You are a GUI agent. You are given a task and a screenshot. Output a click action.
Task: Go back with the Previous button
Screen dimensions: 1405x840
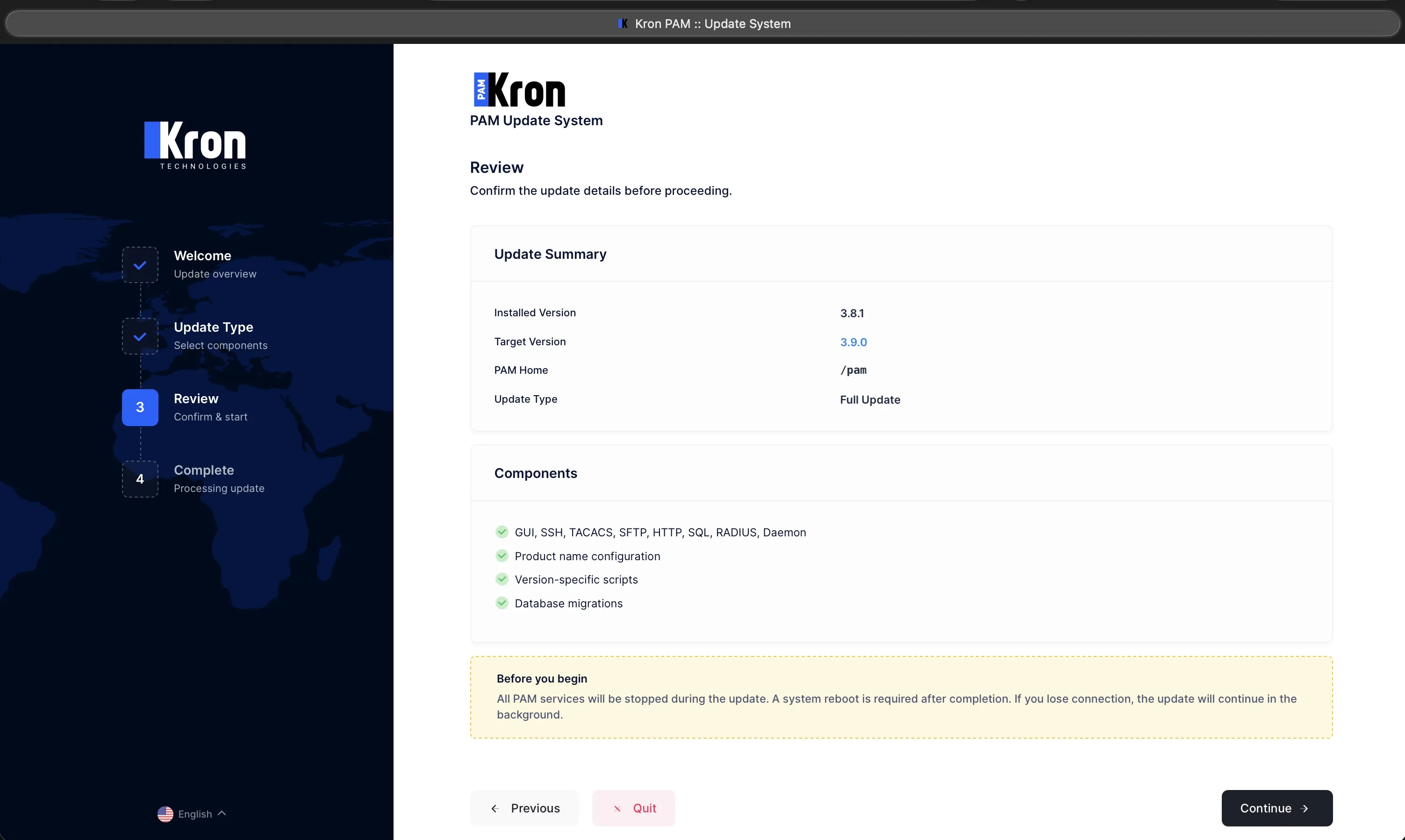[x=524, y=808]
